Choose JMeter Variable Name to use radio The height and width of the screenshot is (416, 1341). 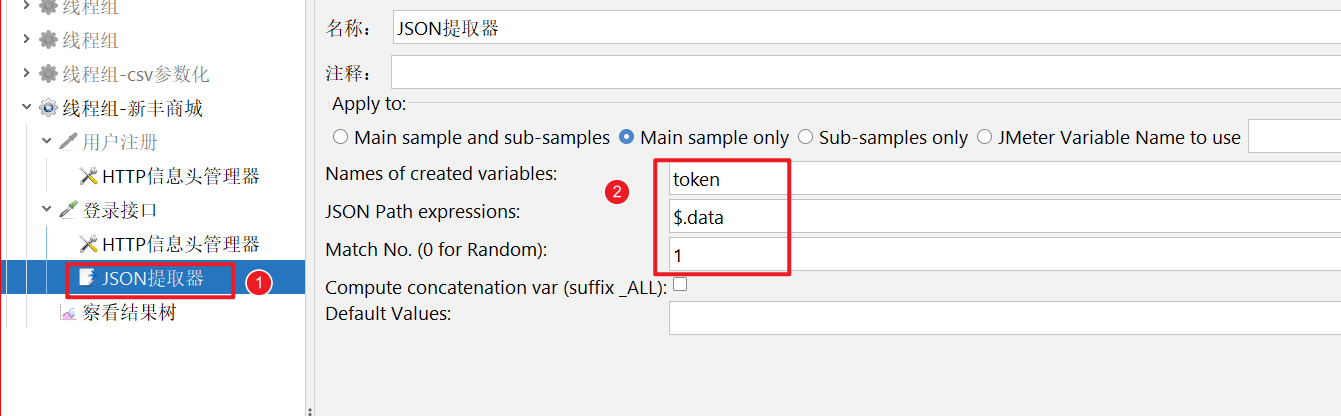(x=984, y=137)
